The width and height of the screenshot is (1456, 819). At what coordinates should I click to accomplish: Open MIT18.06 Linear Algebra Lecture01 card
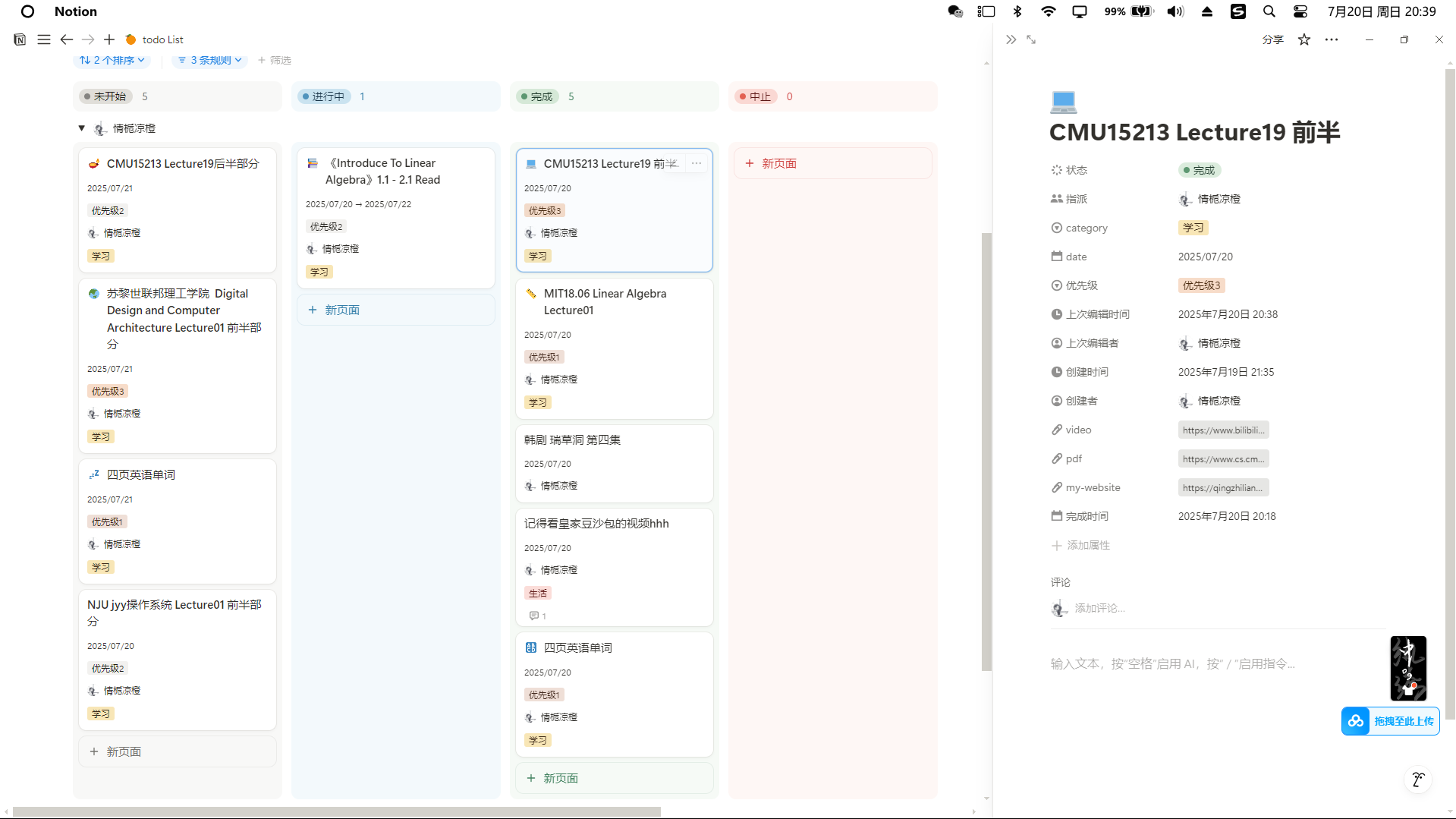click(x=605, y=301)
